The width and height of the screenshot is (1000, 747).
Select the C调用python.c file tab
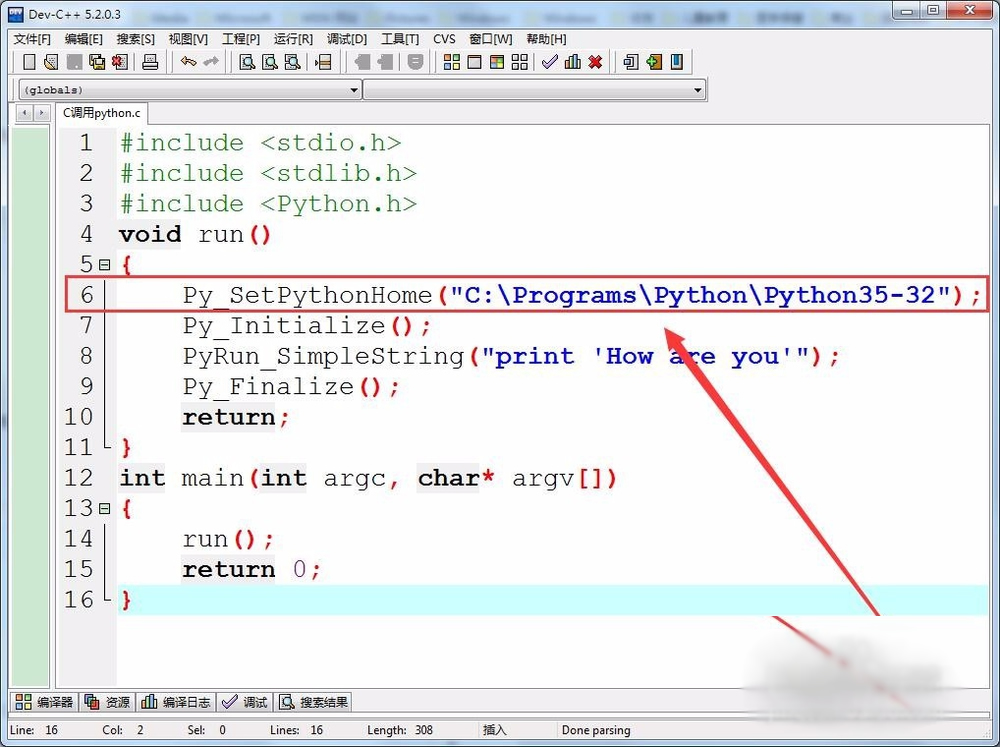click(101, 113)
